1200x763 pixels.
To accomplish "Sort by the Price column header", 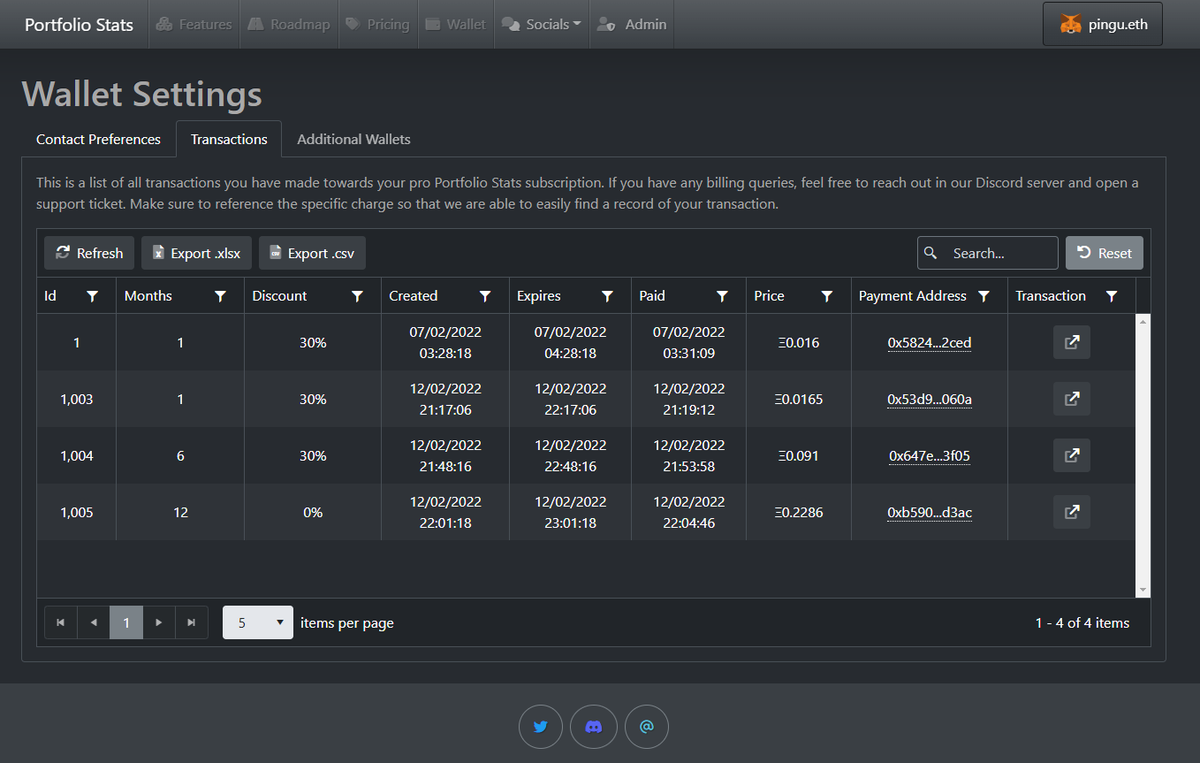I will 769,296.
